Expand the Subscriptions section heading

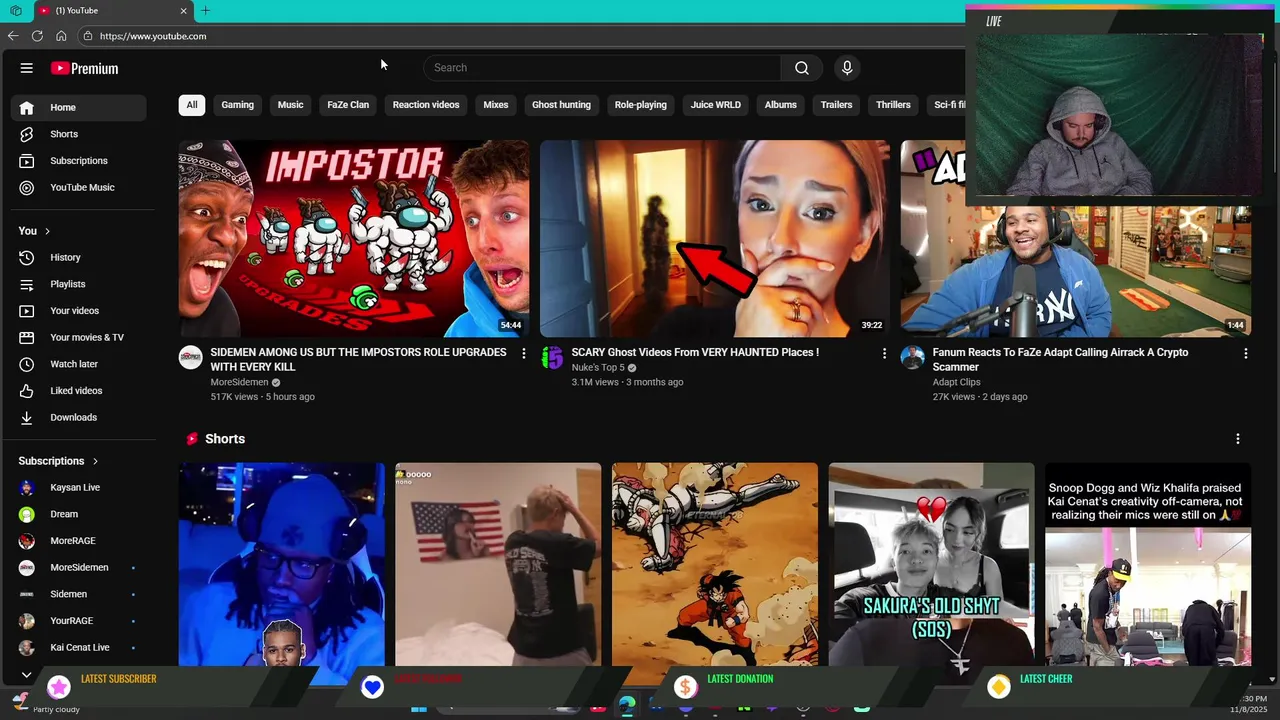pyautogui.click(x=58, y=461)
